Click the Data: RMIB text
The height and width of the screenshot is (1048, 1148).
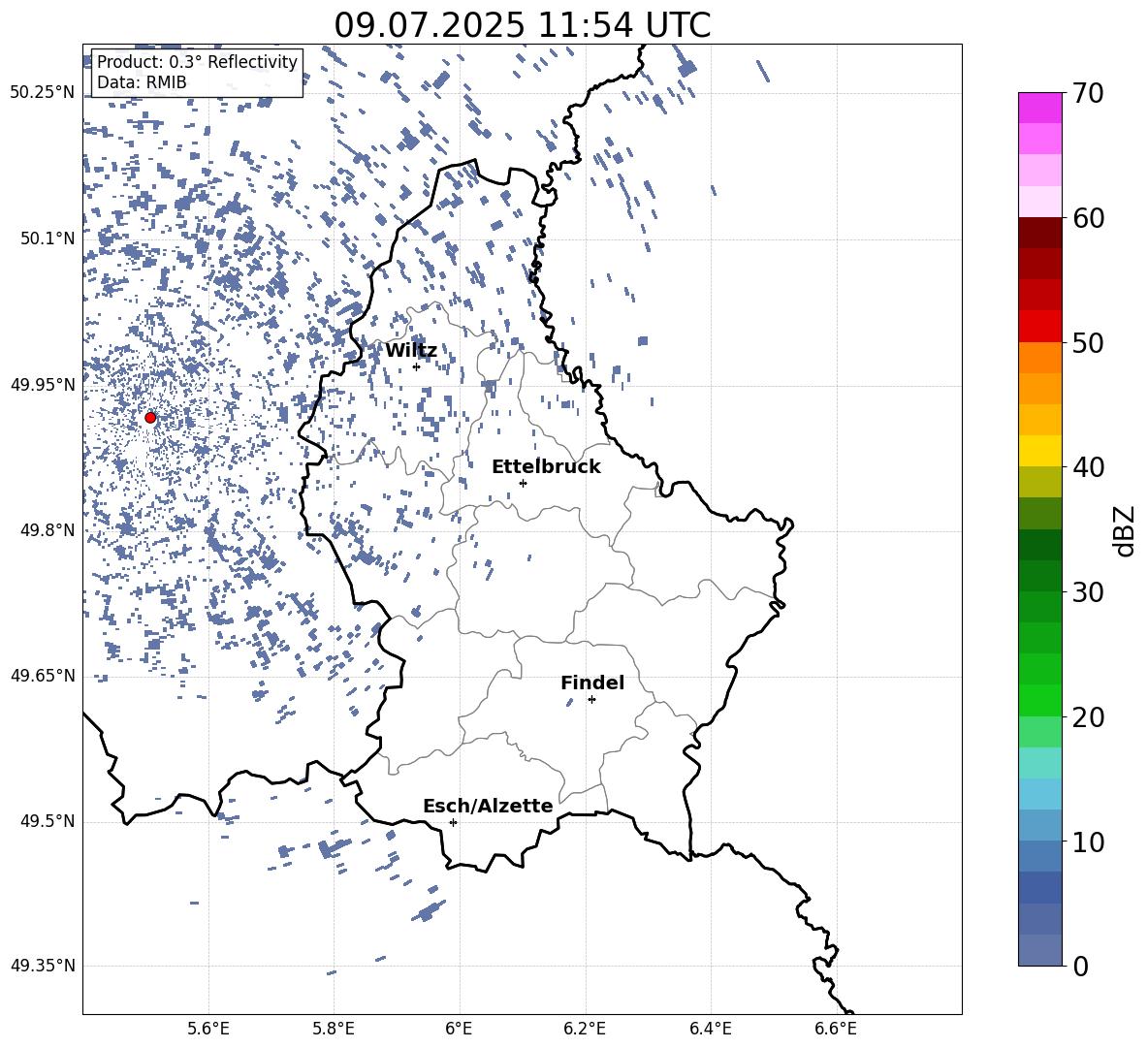point(142,82)
